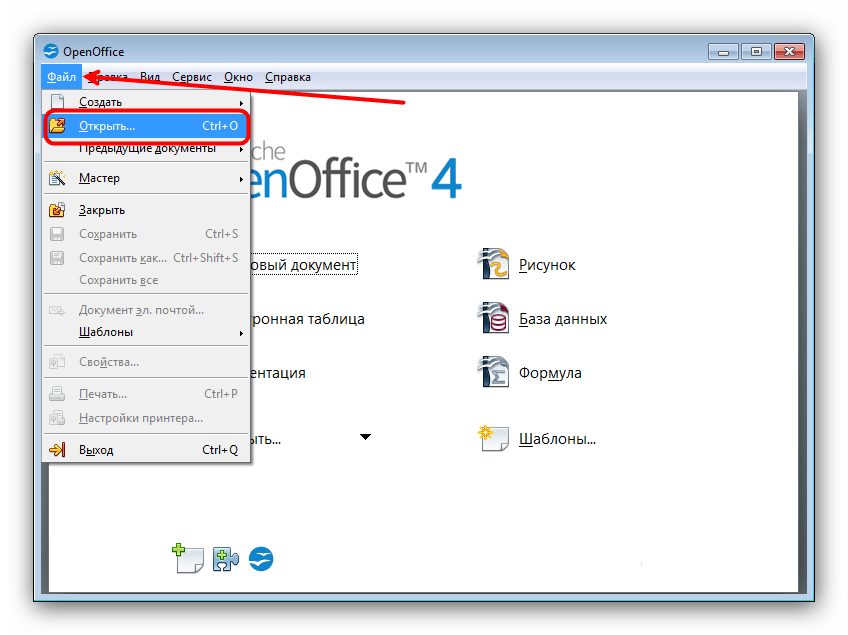Click the properties icon beside Свойства
The height and width of the screenshot is (635, 848).
[57, 362]
